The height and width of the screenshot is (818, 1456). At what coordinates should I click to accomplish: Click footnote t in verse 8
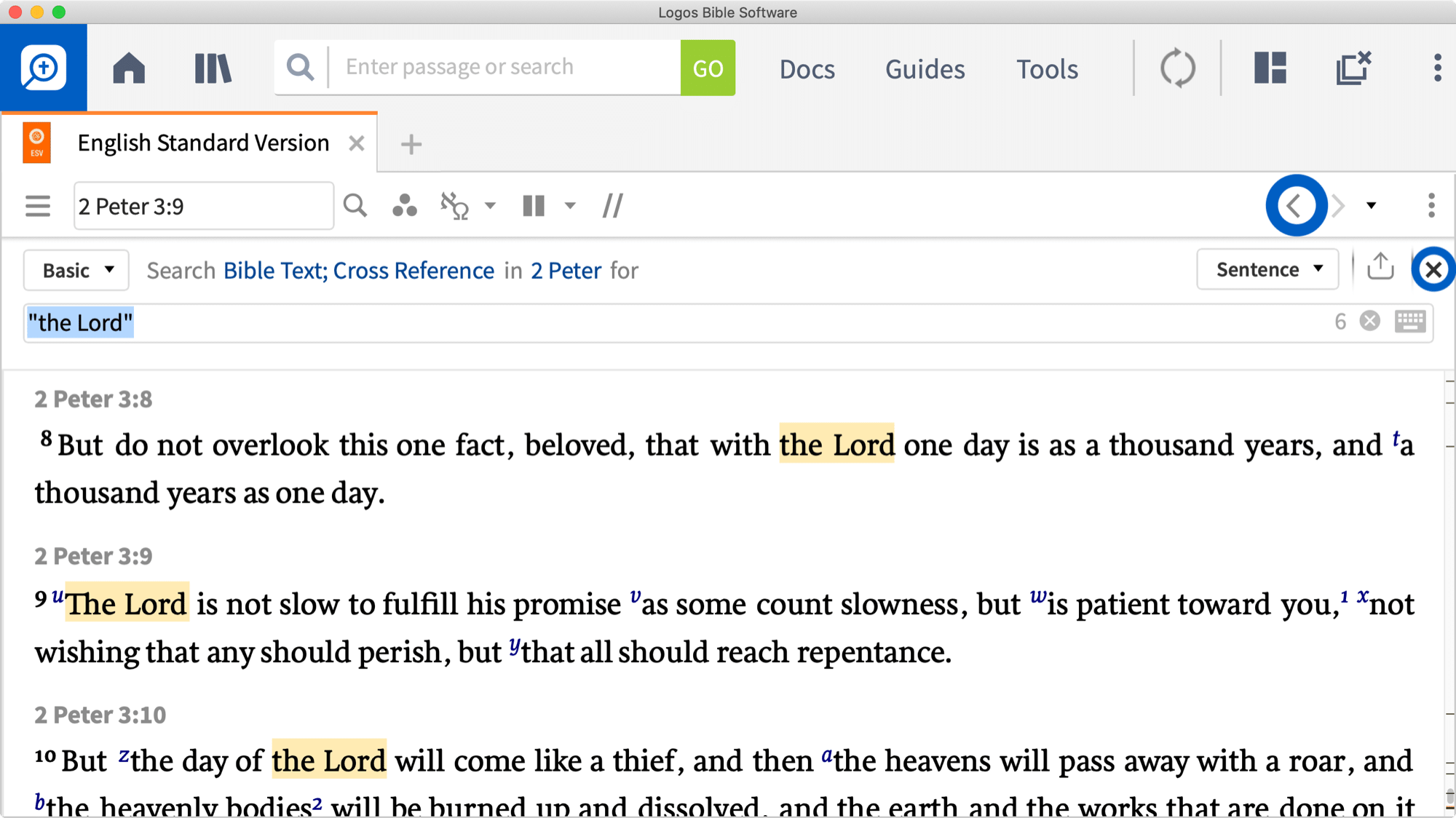tap(1396, 438)
